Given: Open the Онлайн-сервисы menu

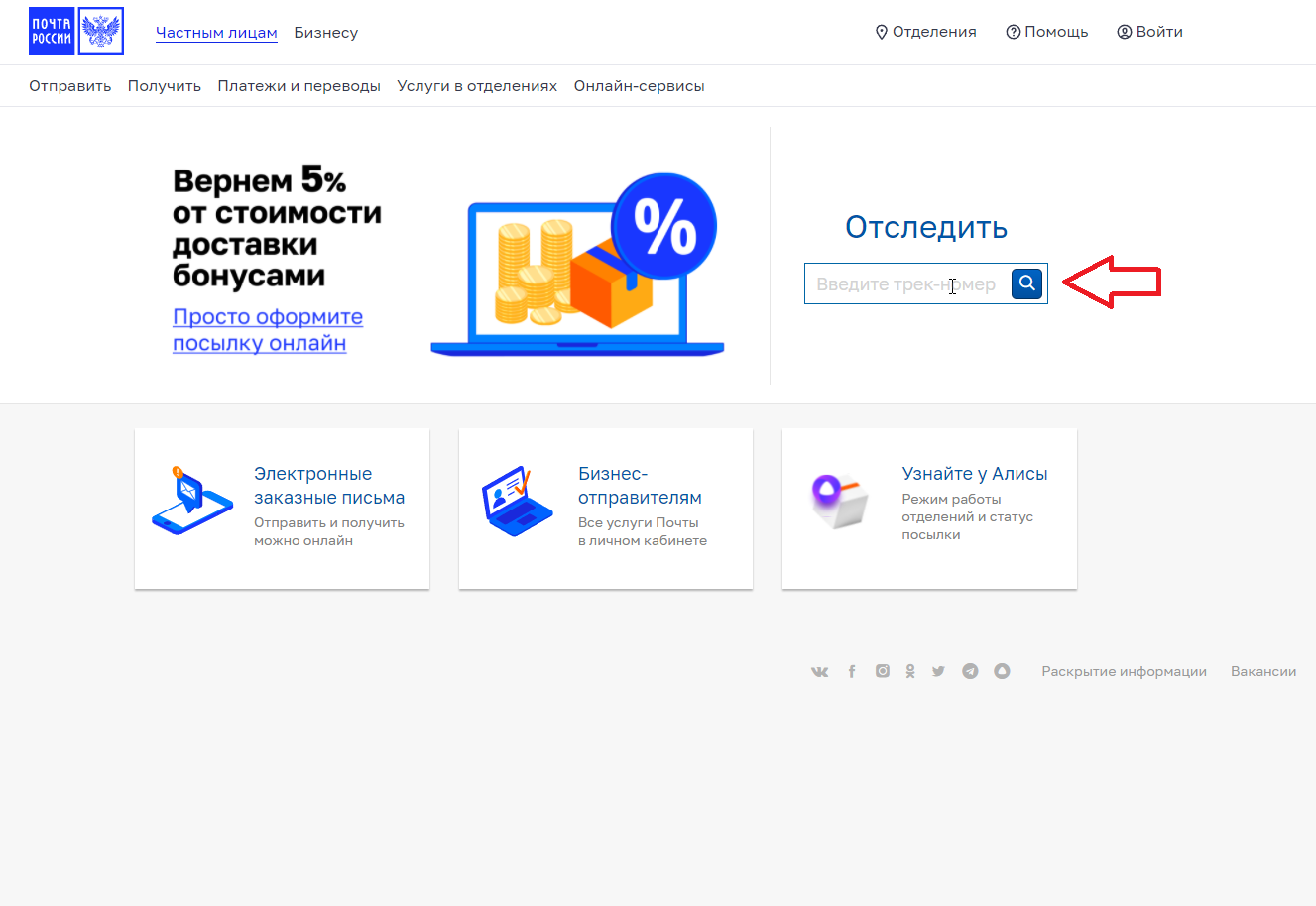Looking at the screenshot, I should 640,86.
